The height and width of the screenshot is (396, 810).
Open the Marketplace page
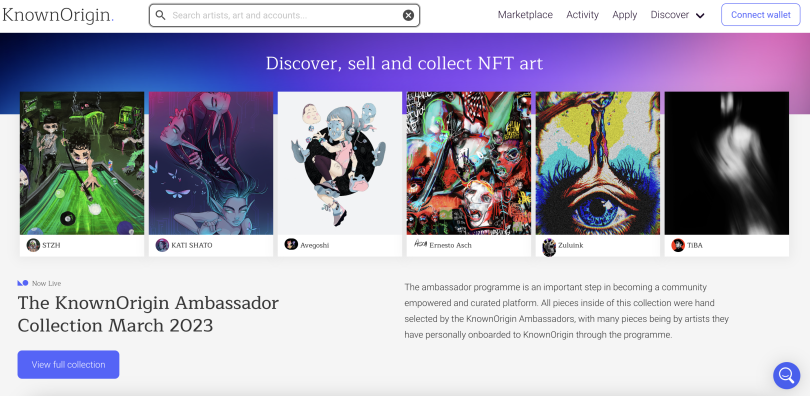pos(525,15)
